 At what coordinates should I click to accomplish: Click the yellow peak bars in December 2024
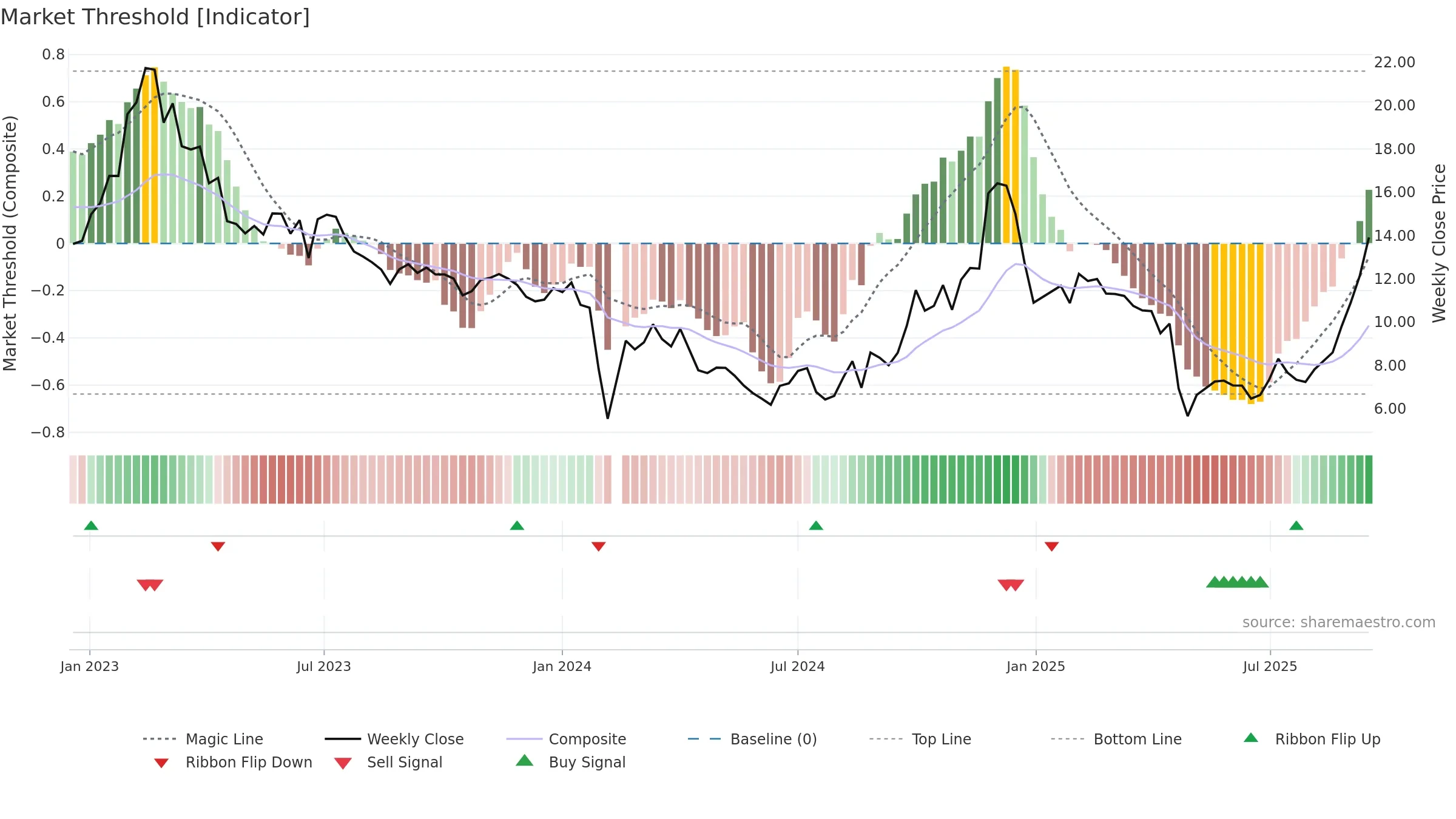(x=1011, y=155)
